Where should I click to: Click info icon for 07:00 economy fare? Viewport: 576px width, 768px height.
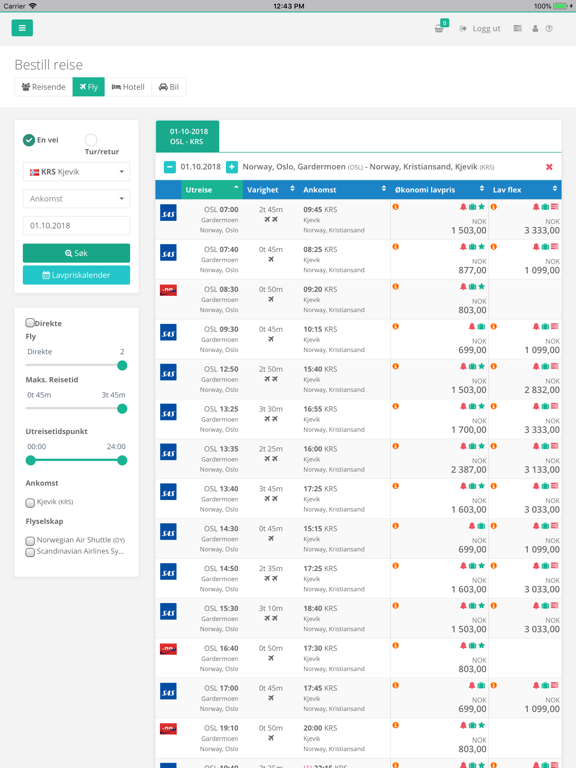click(x=396, y=207)
